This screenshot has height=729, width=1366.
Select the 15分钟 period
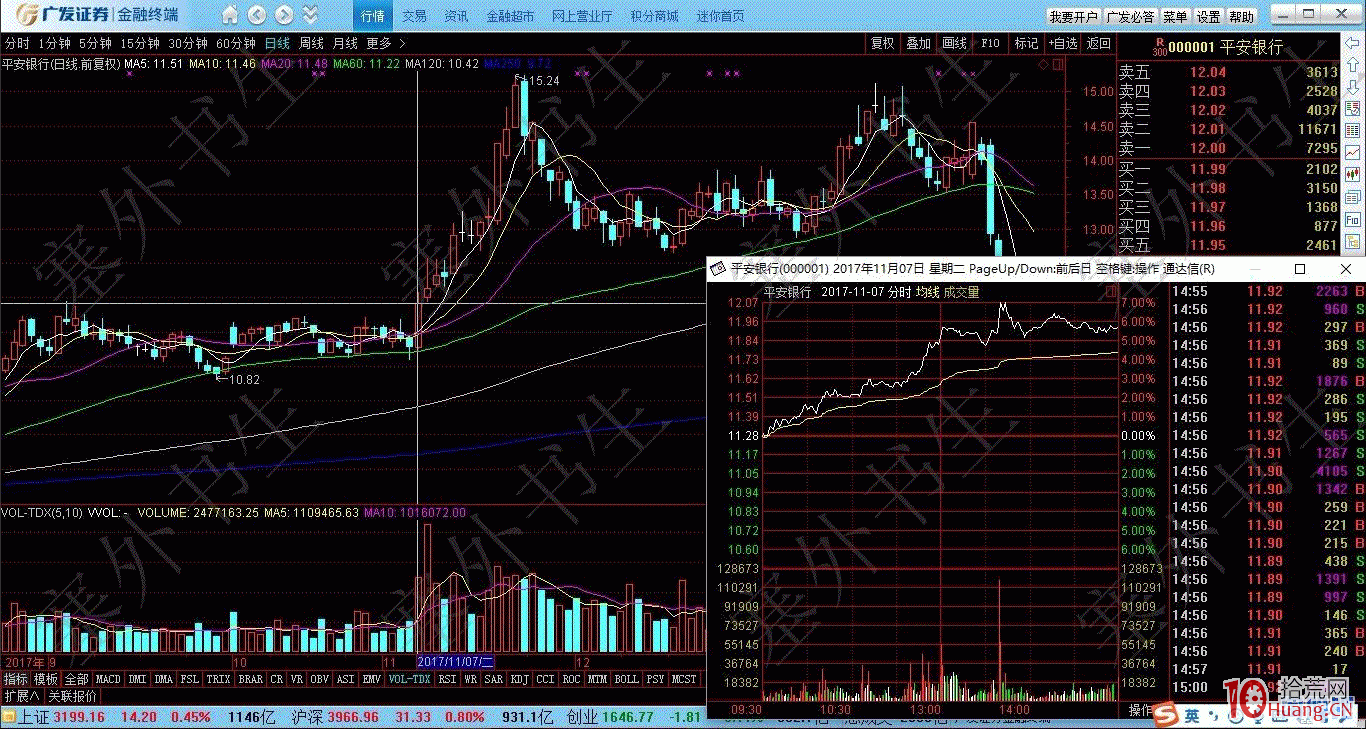(x=140, y=43)
